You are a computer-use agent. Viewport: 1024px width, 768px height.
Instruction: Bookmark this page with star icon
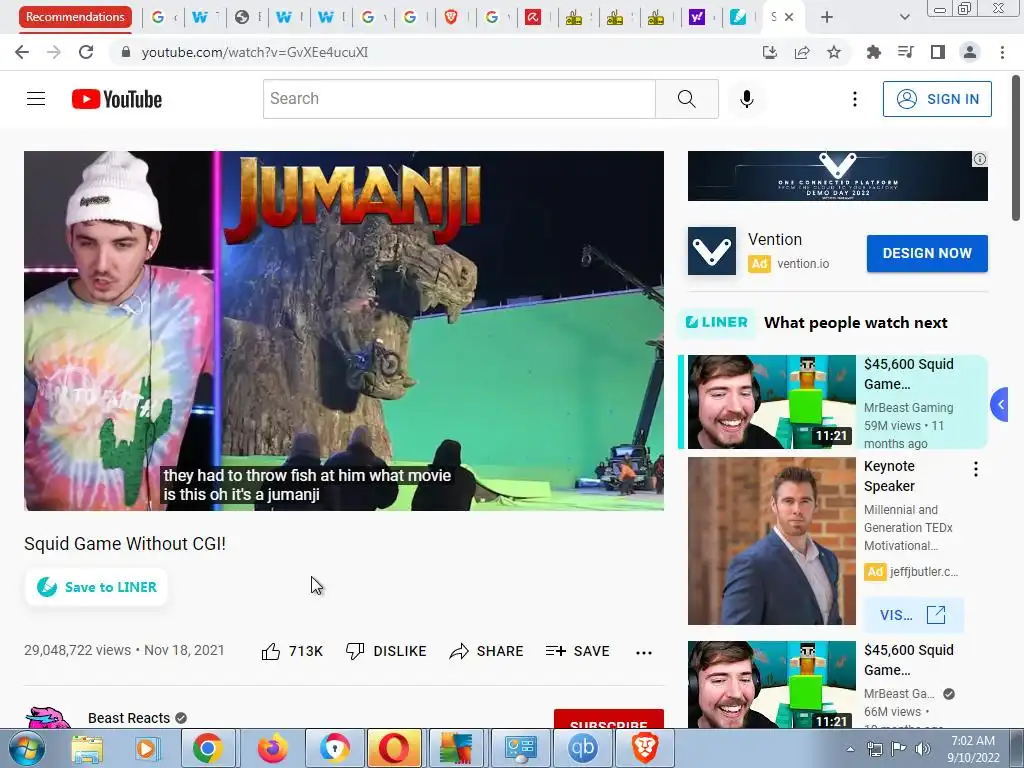pos(834,52)
